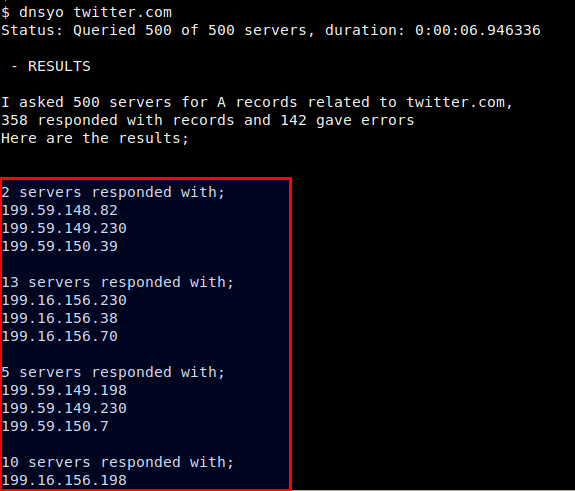Image resolution: width=575 pixels, height=491 pixels.
Task: Select IP address 199.16.156.198
Action: pos(64,480)
